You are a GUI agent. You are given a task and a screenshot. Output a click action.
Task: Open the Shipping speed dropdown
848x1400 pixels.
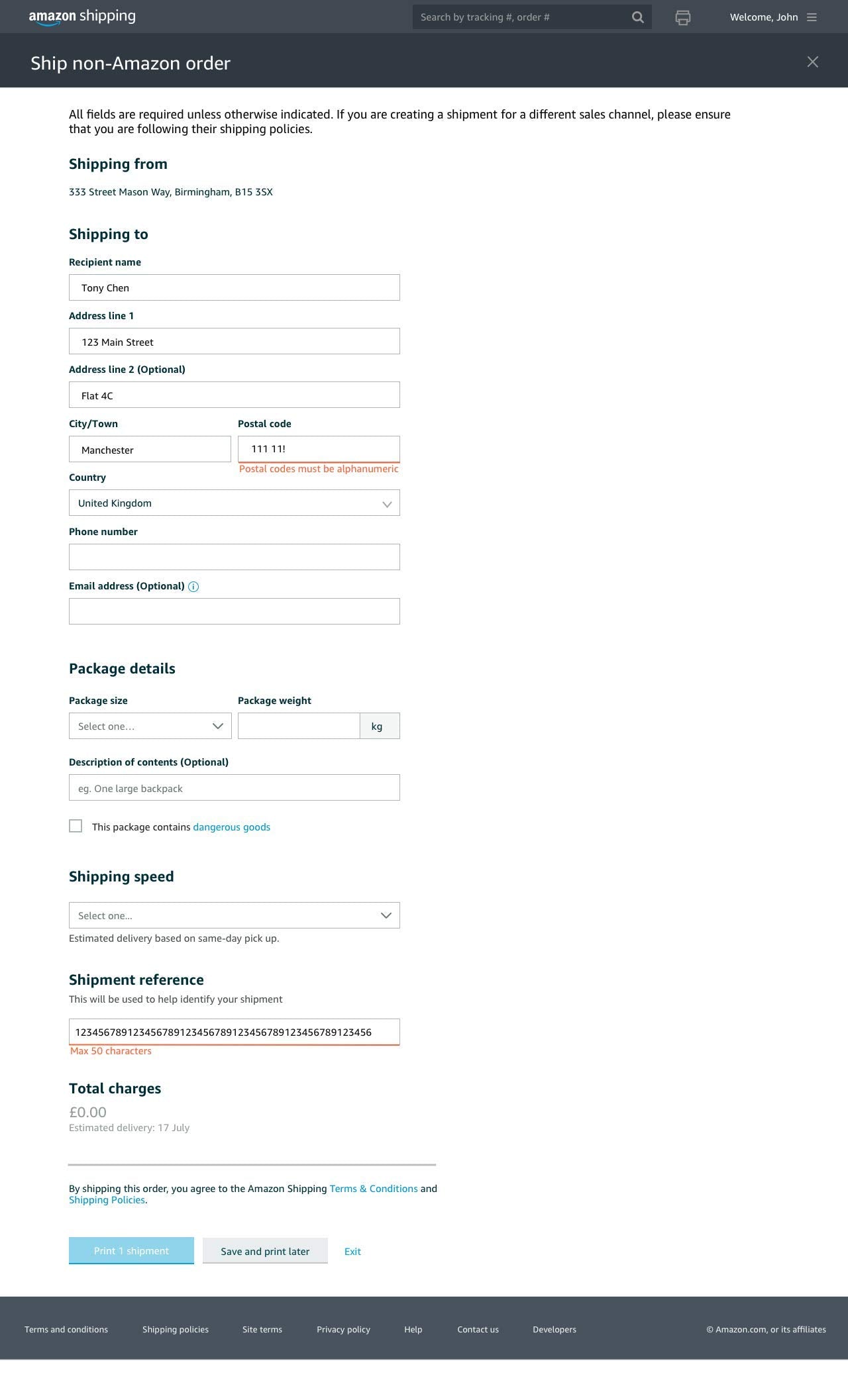click(235, 915)
